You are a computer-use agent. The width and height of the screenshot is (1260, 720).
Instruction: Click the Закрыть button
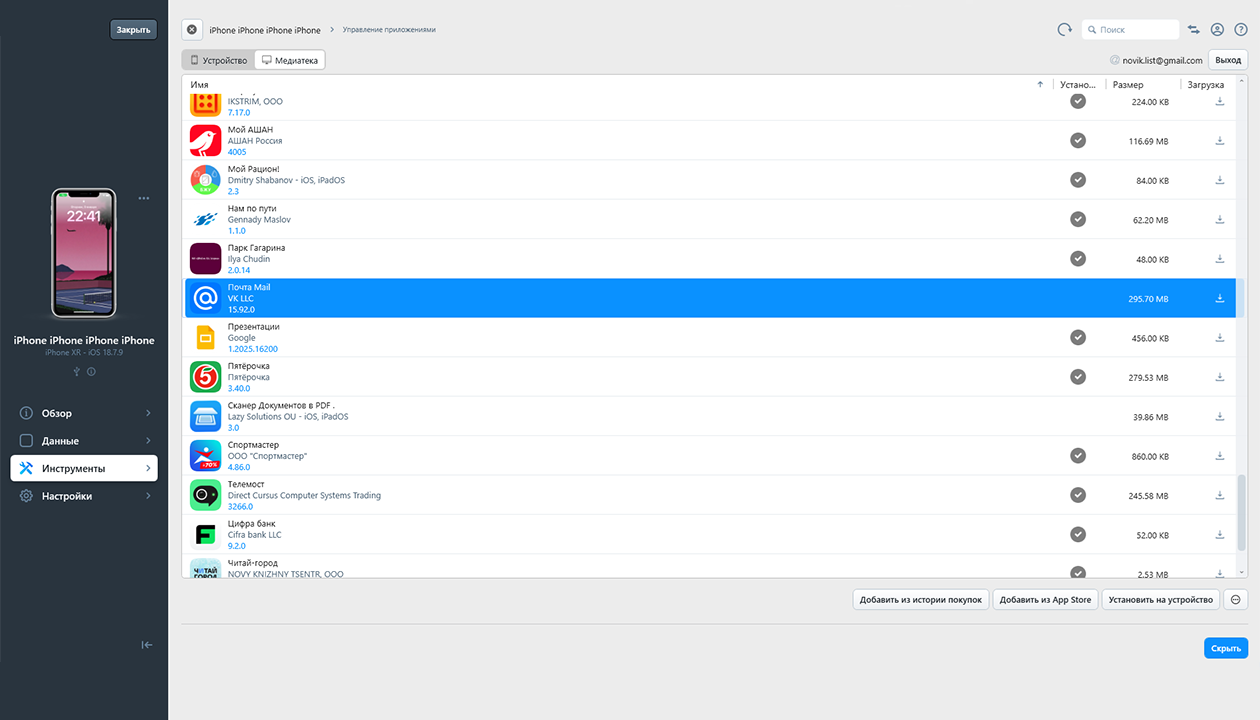134,30
